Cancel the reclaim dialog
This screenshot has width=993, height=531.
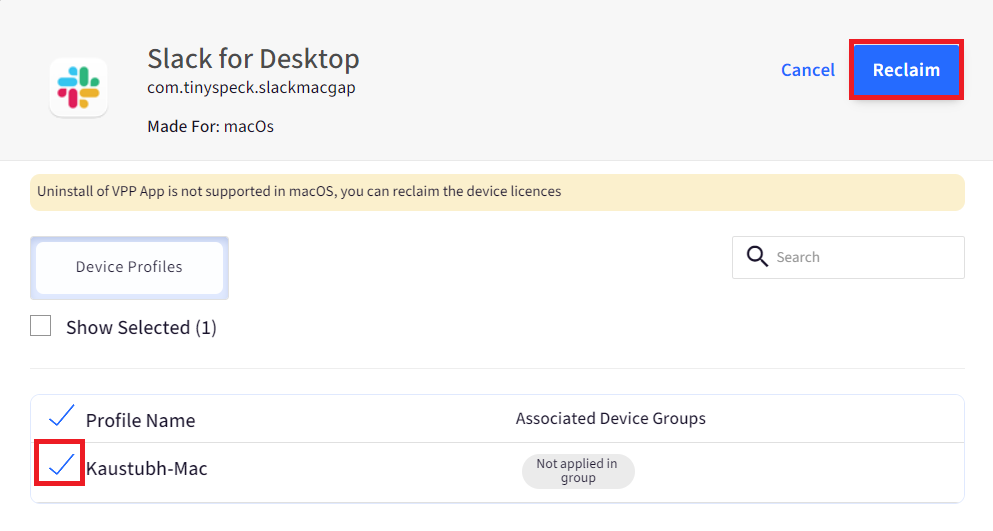click(x=807, y=70)
